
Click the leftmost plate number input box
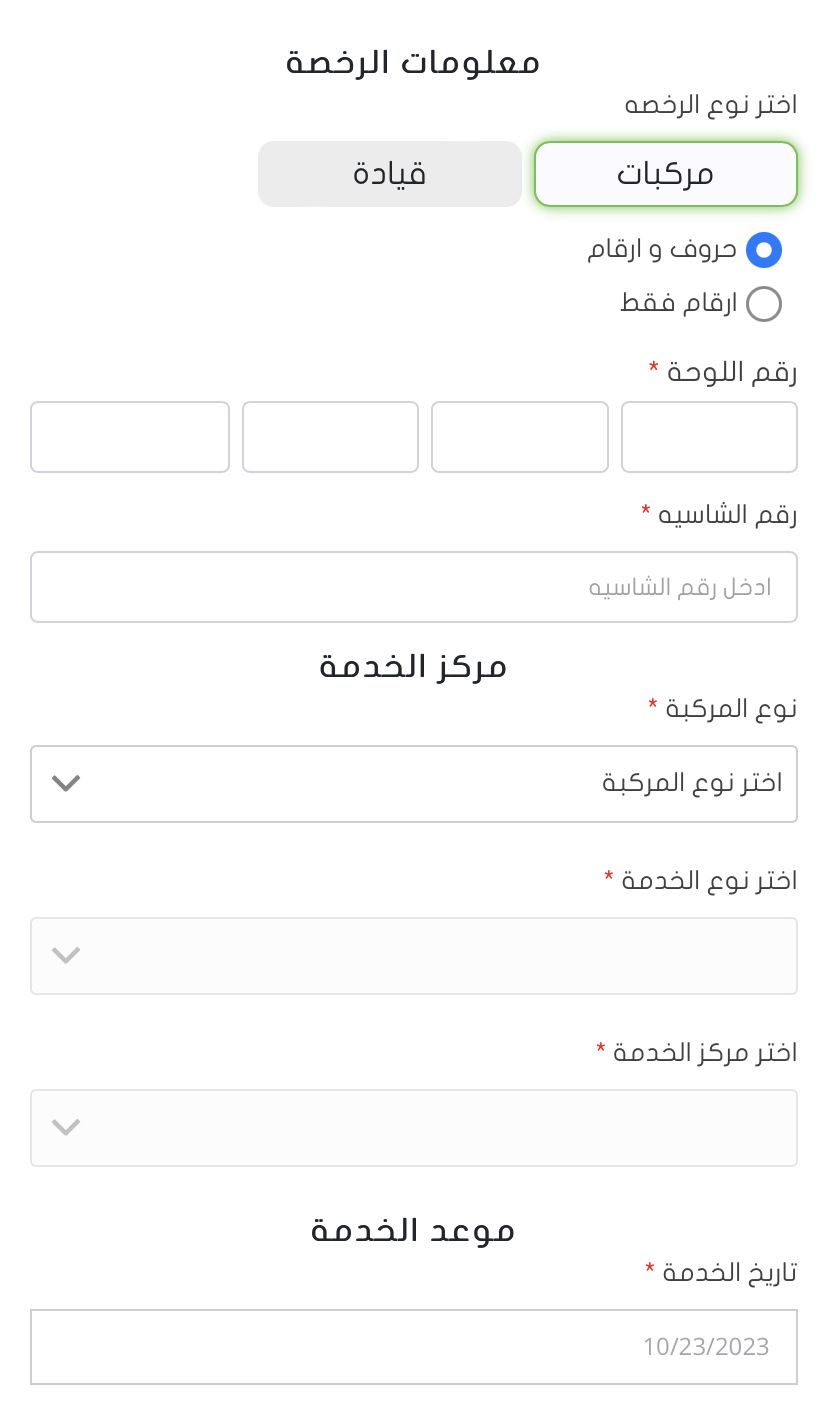click(x=130, y=437)
